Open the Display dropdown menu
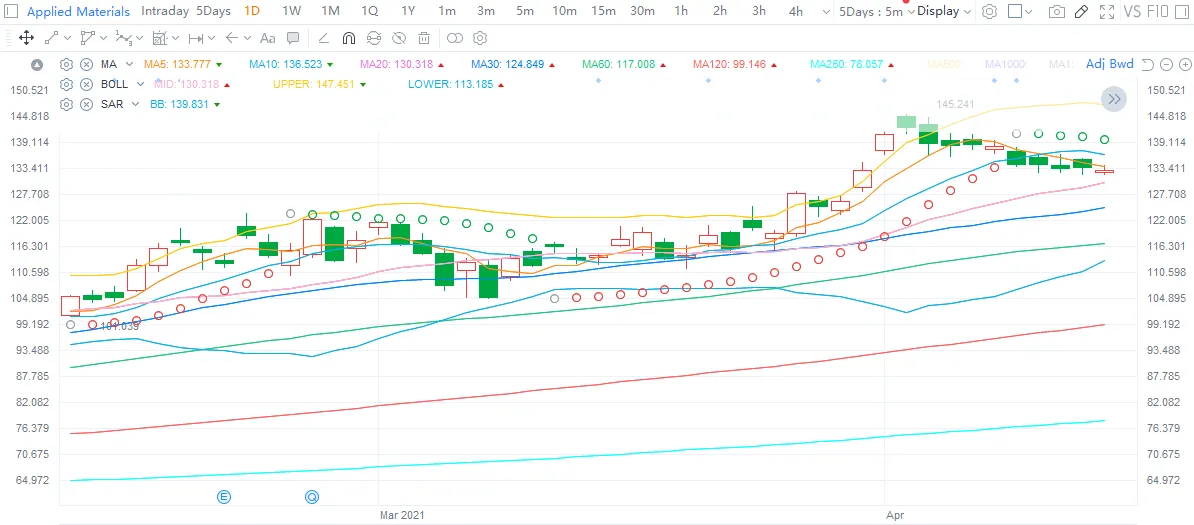This screenshot has height=525, width=1194. (944, 11)
